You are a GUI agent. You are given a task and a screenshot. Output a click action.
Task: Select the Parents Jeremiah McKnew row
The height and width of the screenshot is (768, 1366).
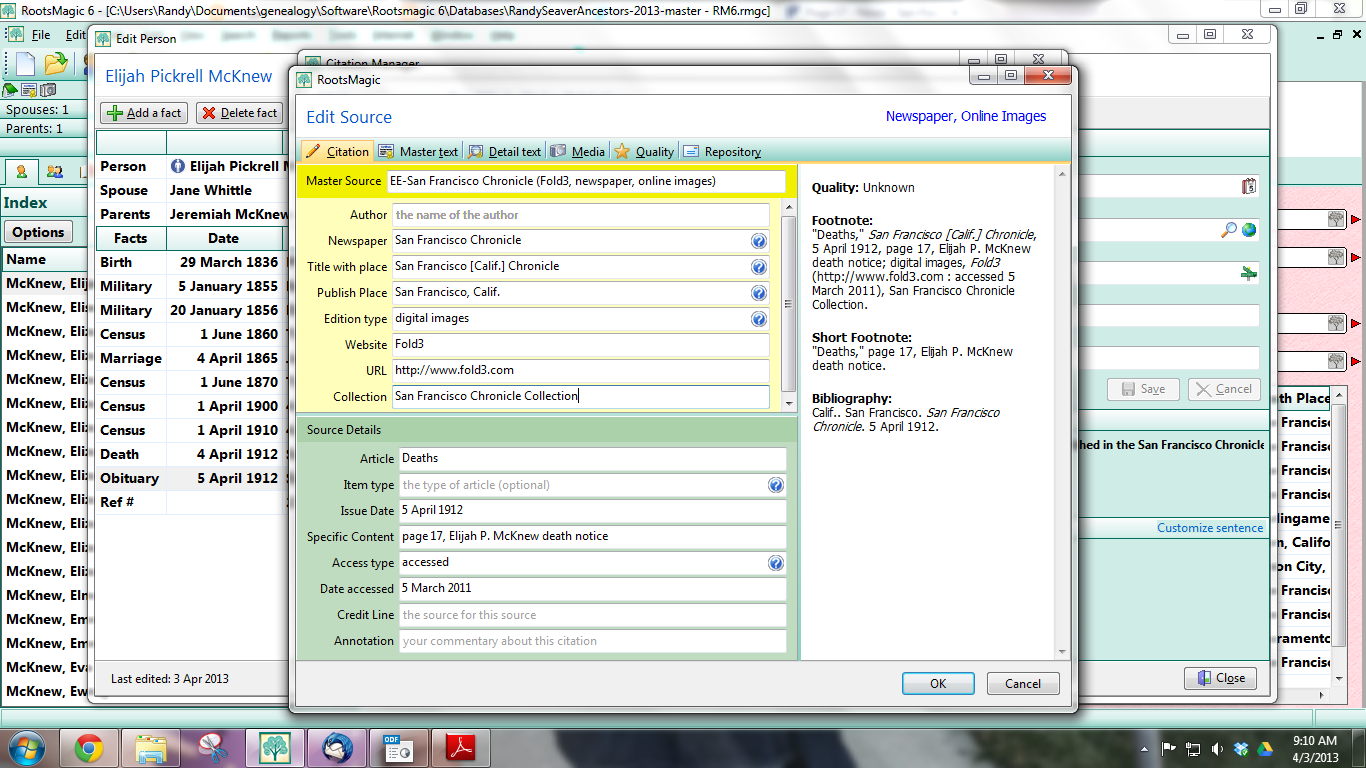click(x=192, y=214)
